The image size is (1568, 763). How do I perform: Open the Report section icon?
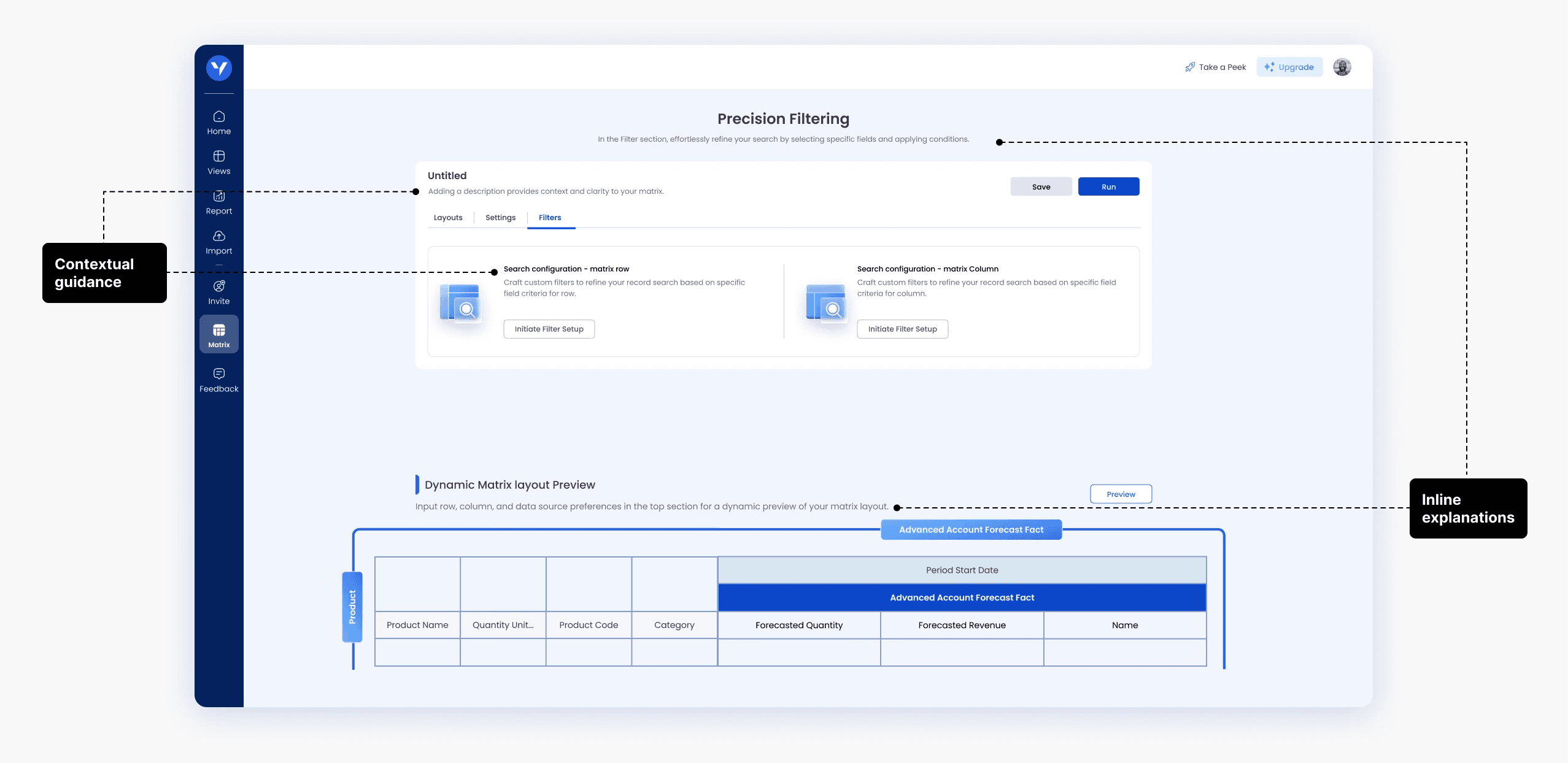click(x=219, y=197)
